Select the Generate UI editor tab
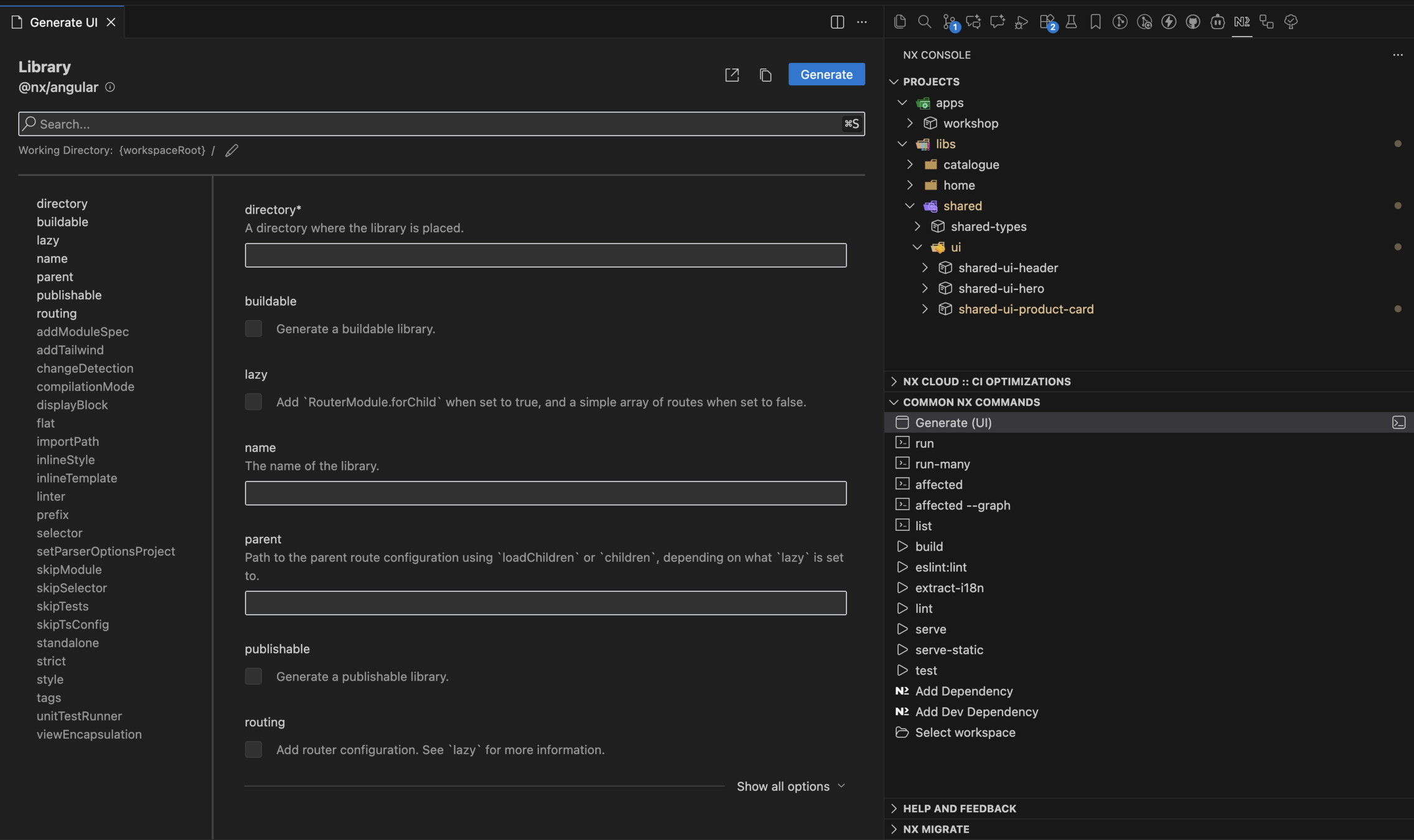The height and width of the screenshot is (840, 1414). 63,22
